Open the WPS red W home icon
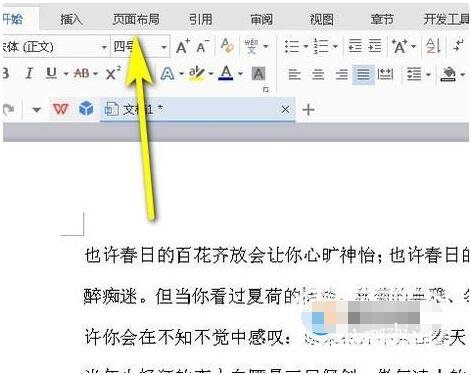Viewport: 471px width, 375px height. [x=60, y=109]
